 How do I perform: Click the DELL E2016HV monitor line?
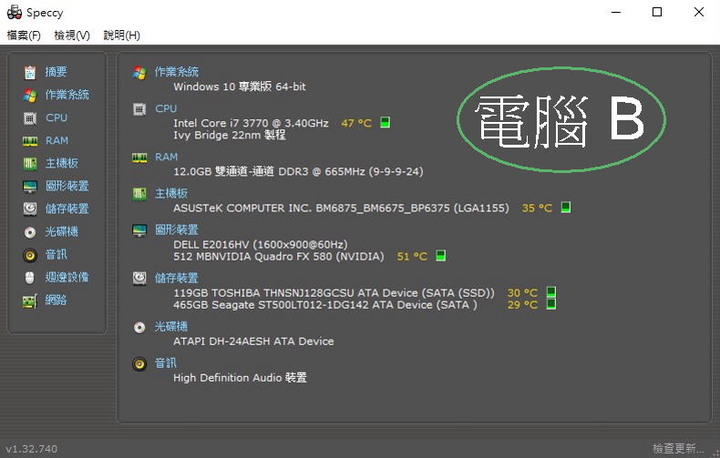260,244
